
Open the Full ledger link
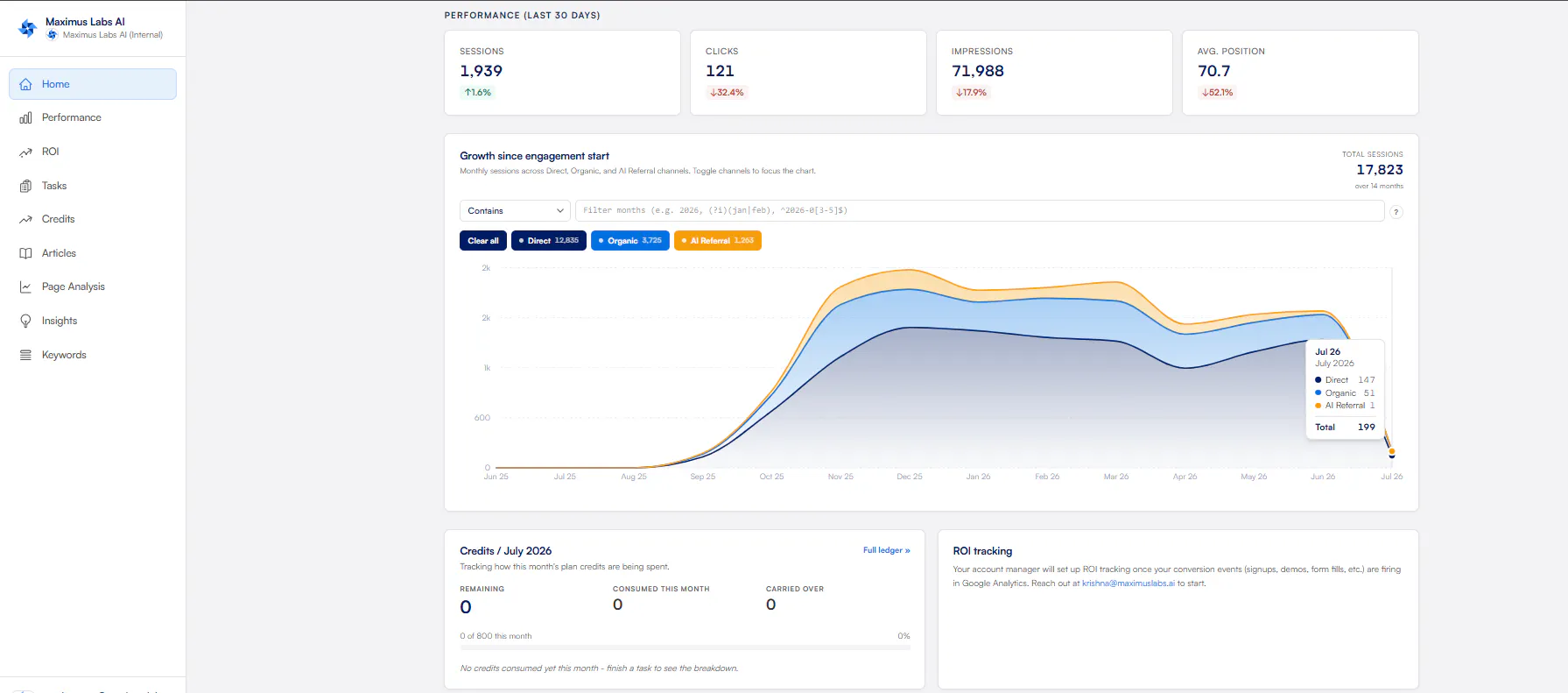point(886,550)
